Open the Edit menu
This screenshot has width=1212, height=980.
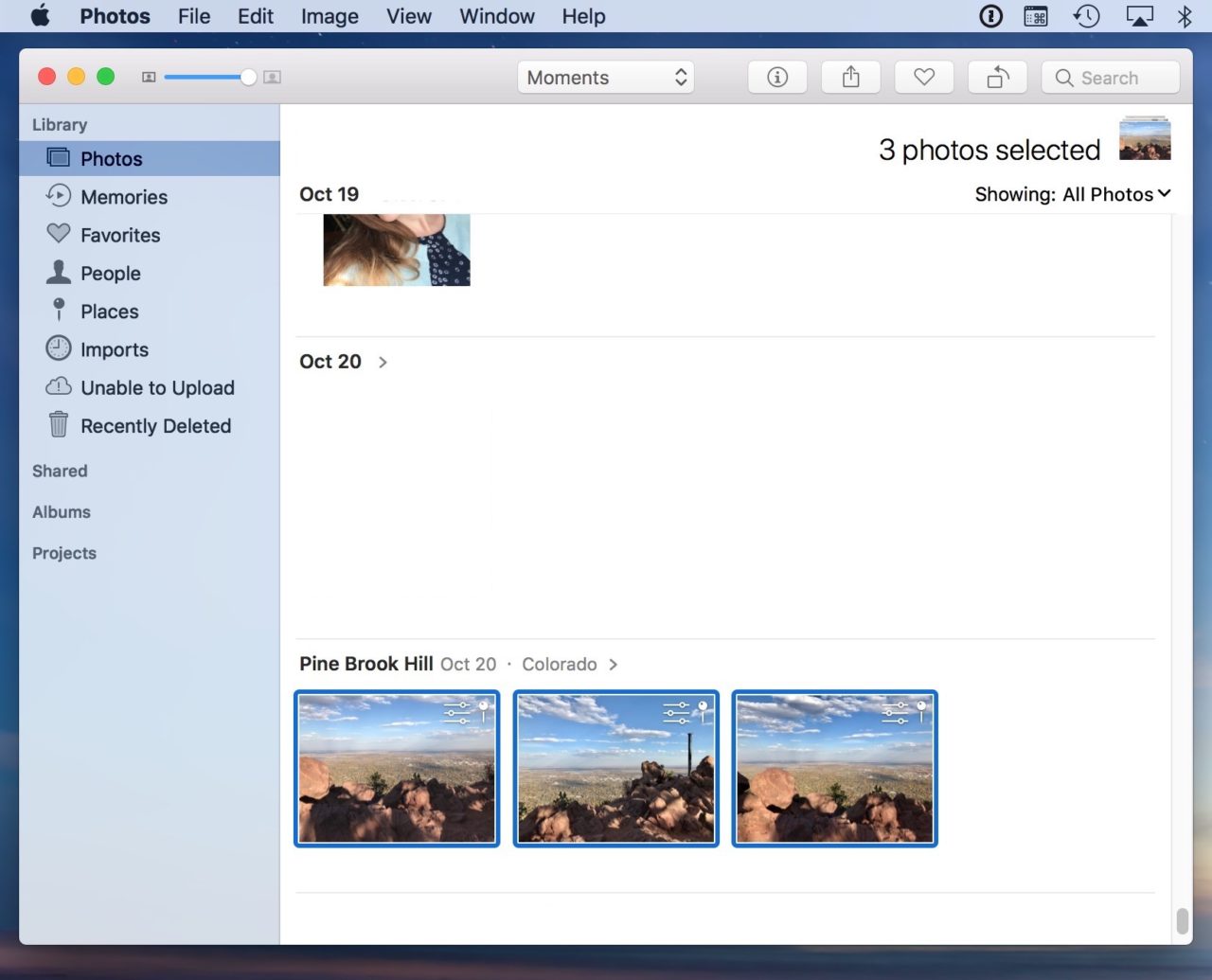click(256, 16)
